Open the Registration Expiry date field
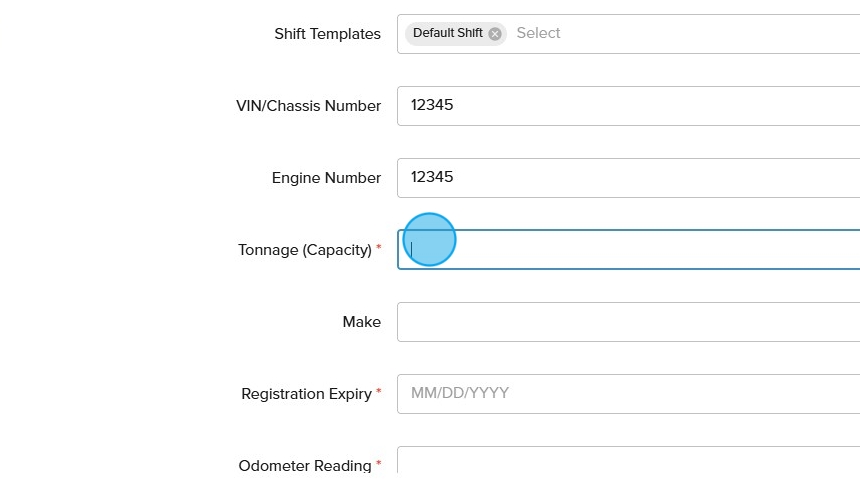Viewport: 860px width, 481px height. click(628, 394)
